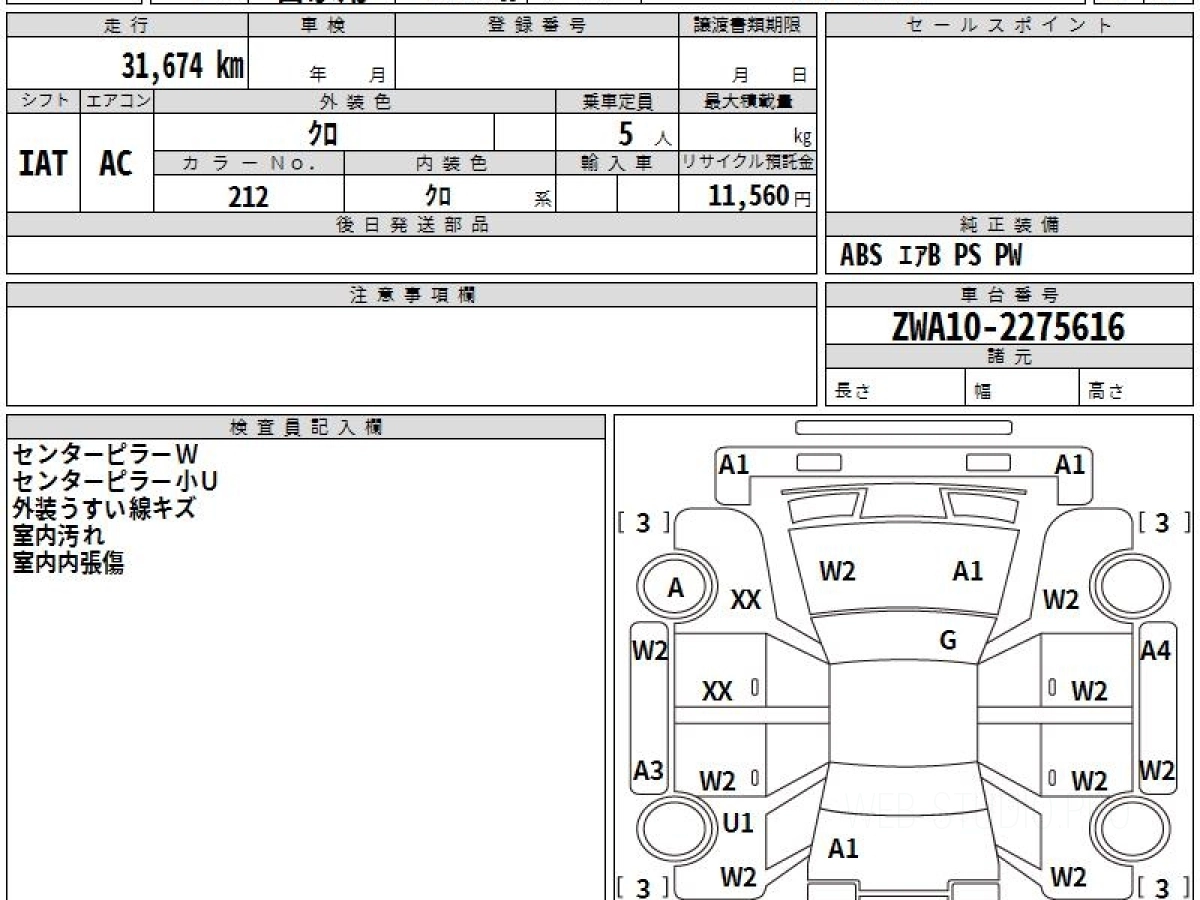Click the 輸入車 label
1200x900 pixels.
tap(618, 163)
